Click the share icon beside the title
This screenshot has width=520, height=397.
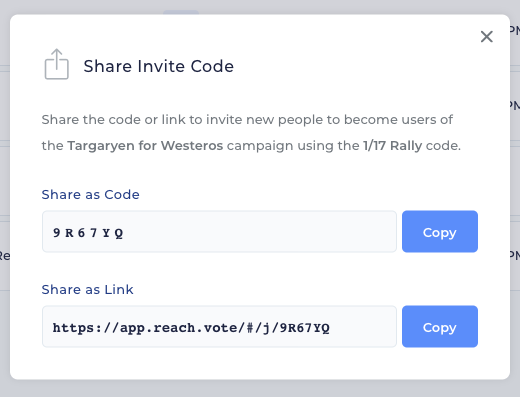click(57, 64)
